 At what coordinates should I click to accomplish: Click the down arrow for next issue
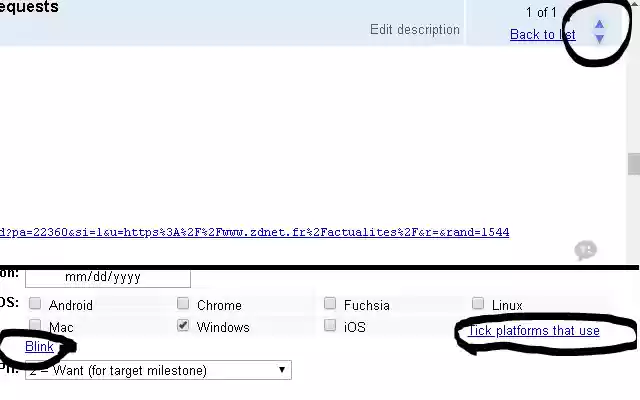coord(599,39)
